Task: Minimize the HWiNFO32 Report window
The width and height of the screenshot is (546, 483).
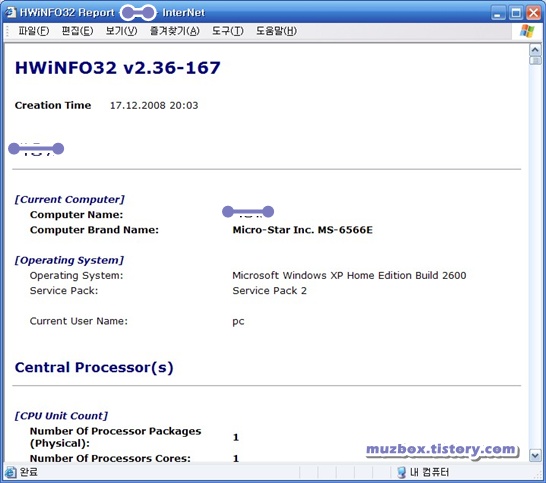Action: (498, 13)
